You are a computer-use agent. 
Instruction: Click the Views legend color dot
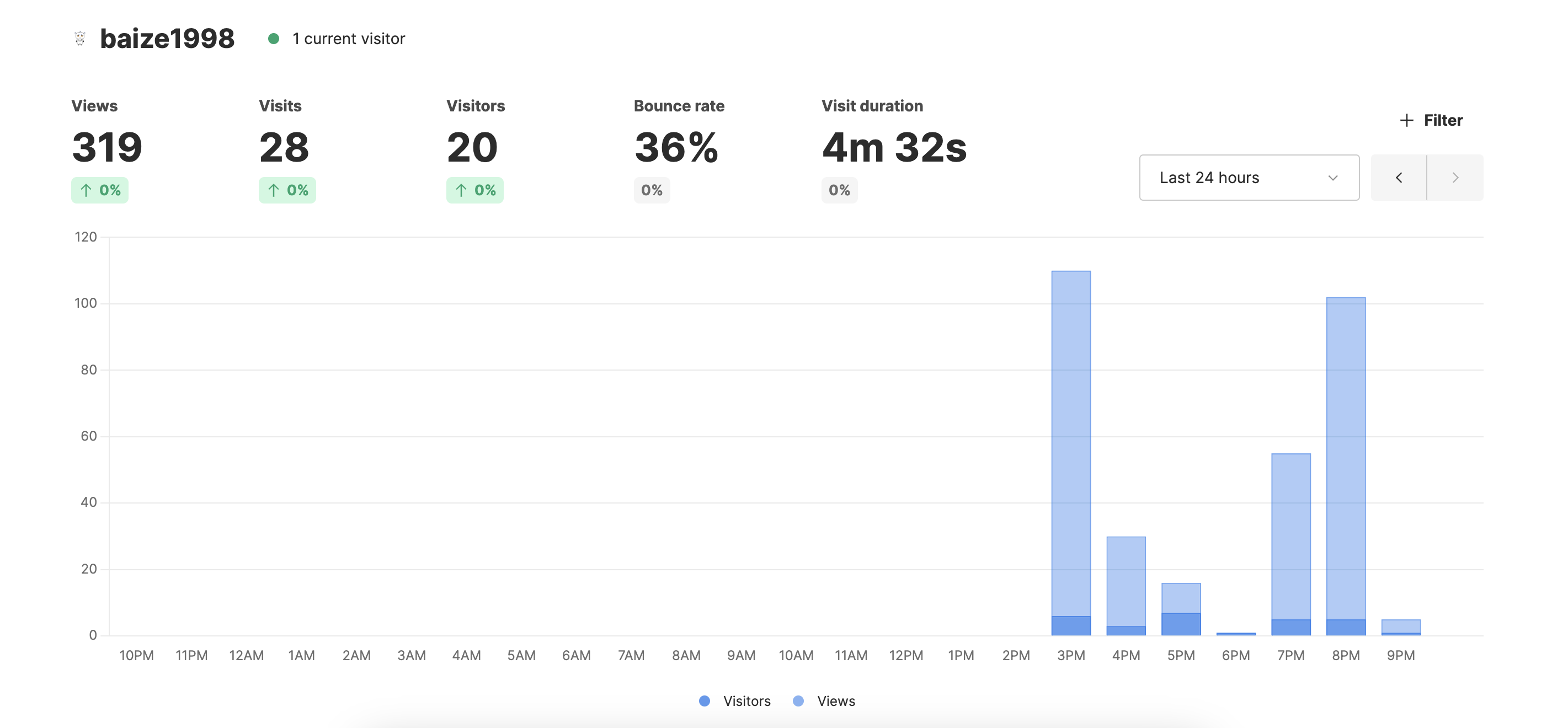click(798, 701)
